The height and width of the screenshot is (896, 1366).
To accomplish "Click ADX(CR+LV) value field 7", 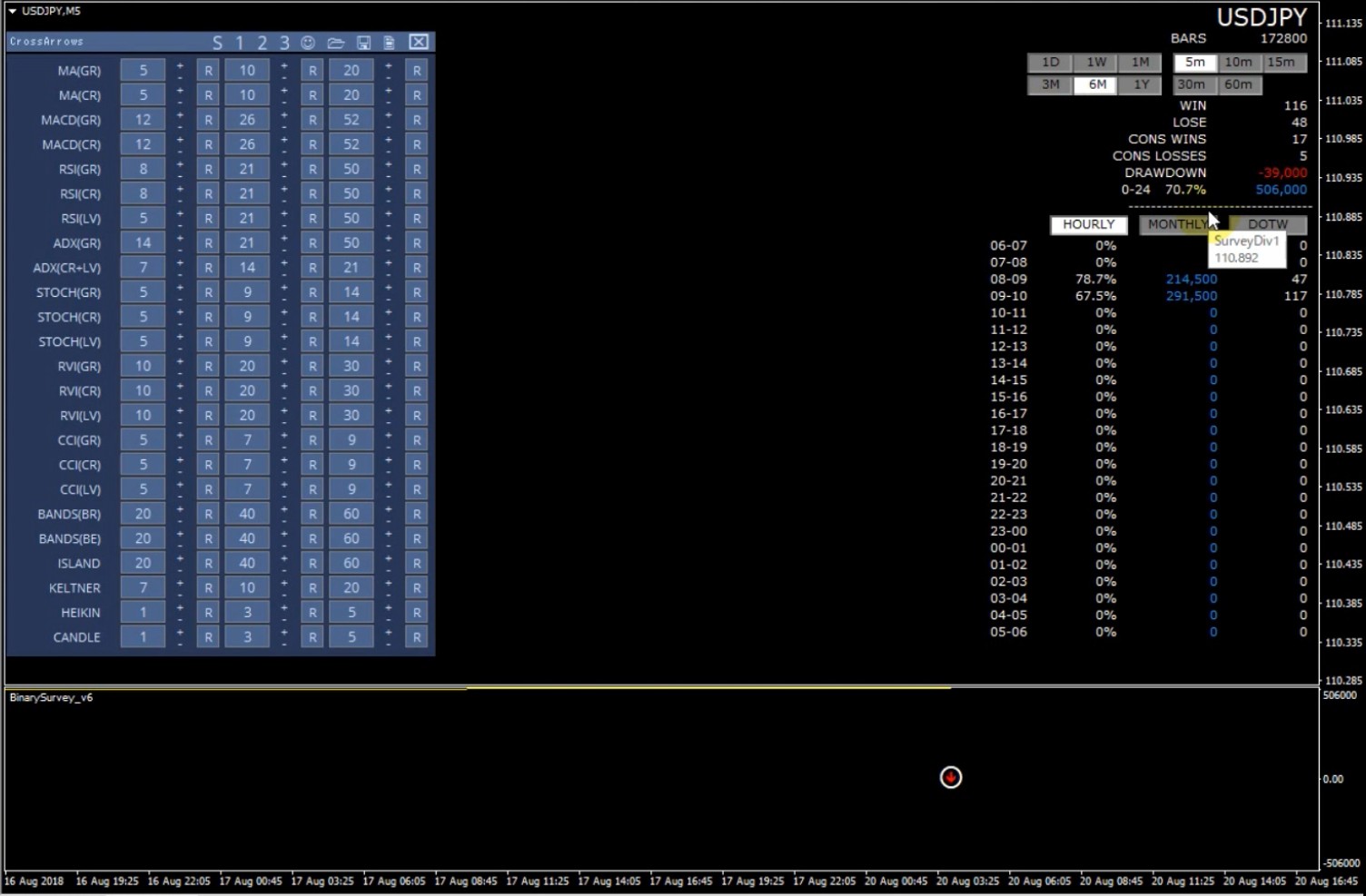I will click(x=143, y=268).
